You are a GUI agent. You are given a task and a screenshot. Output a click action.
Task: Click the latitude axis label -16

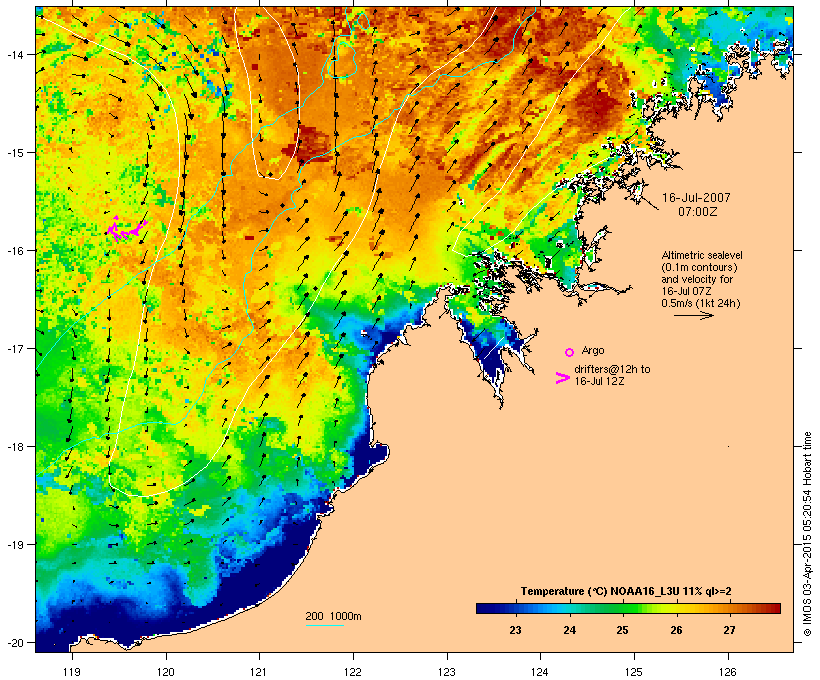pyautogui.click(x=15, y=251)
